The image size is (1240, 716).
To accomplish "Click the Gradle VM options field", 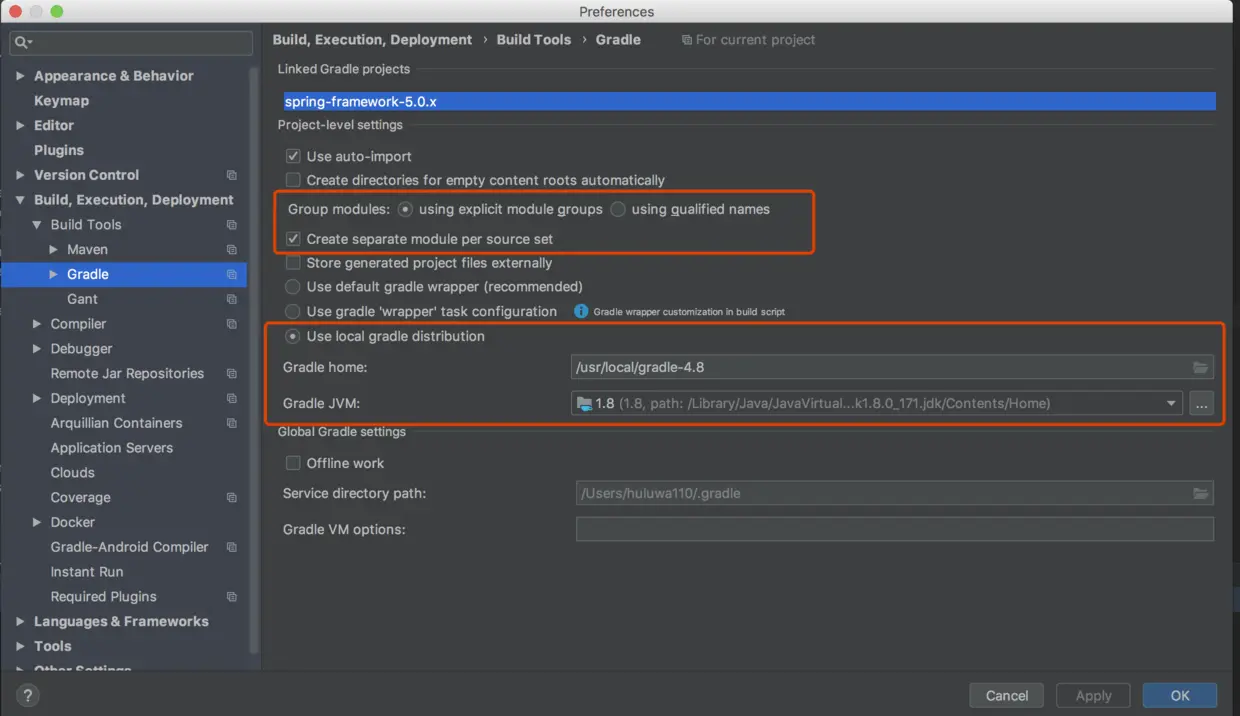I will tap(895, 530).
